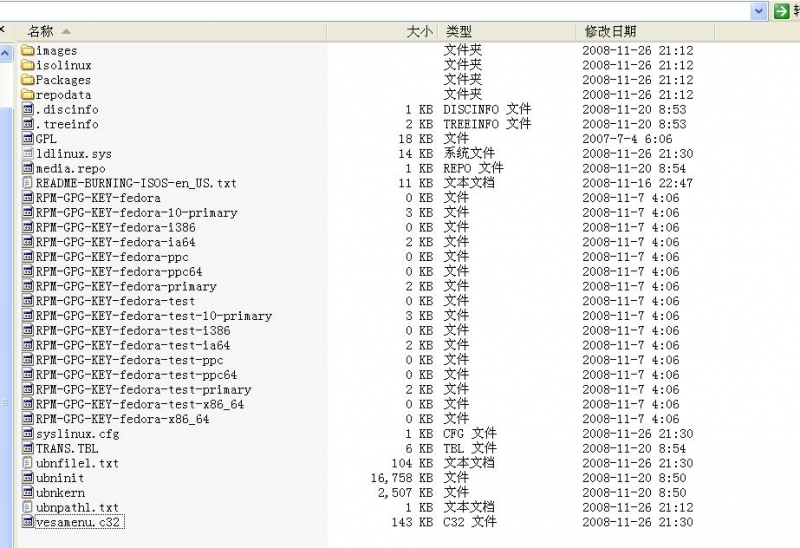Select RPM-GPG-KEY-fedora-test-10-primary file name
This screenshot has width=800, height=548.
(154, 316)
